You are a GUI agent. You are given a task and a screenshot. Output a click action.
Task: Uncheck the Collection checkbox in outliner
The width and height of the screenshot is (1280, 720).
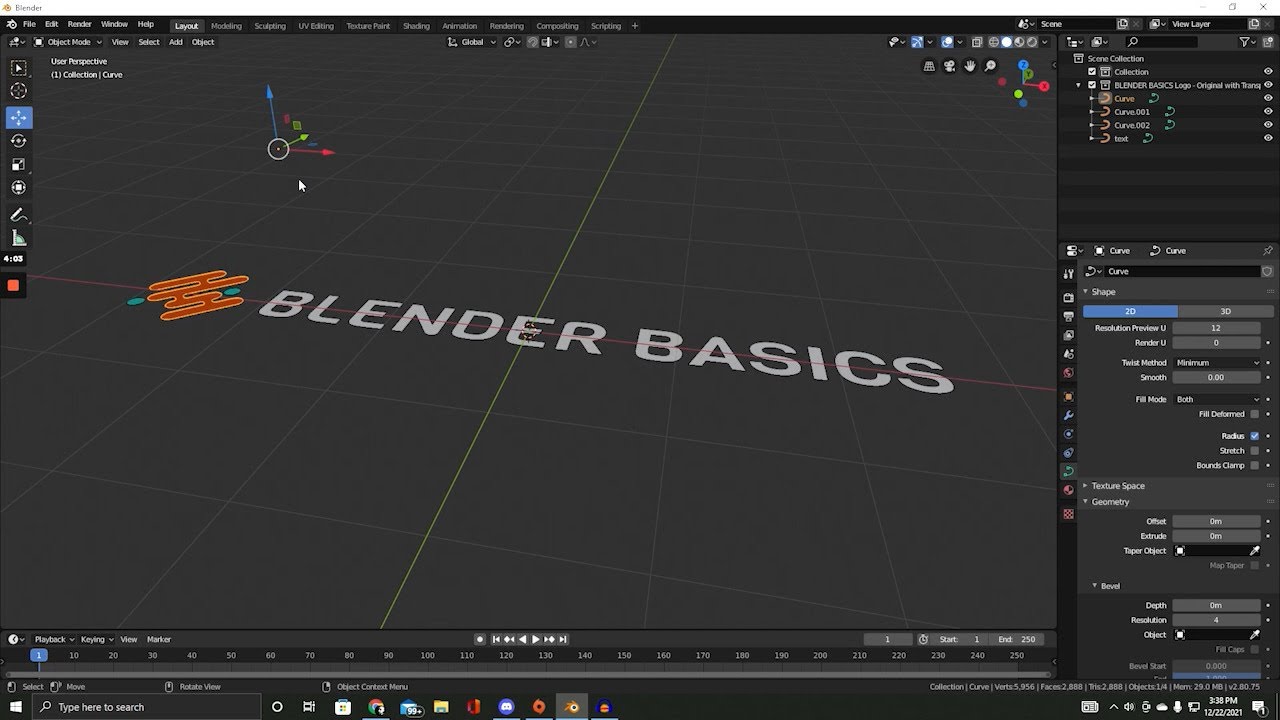(x=1092, y=72)
